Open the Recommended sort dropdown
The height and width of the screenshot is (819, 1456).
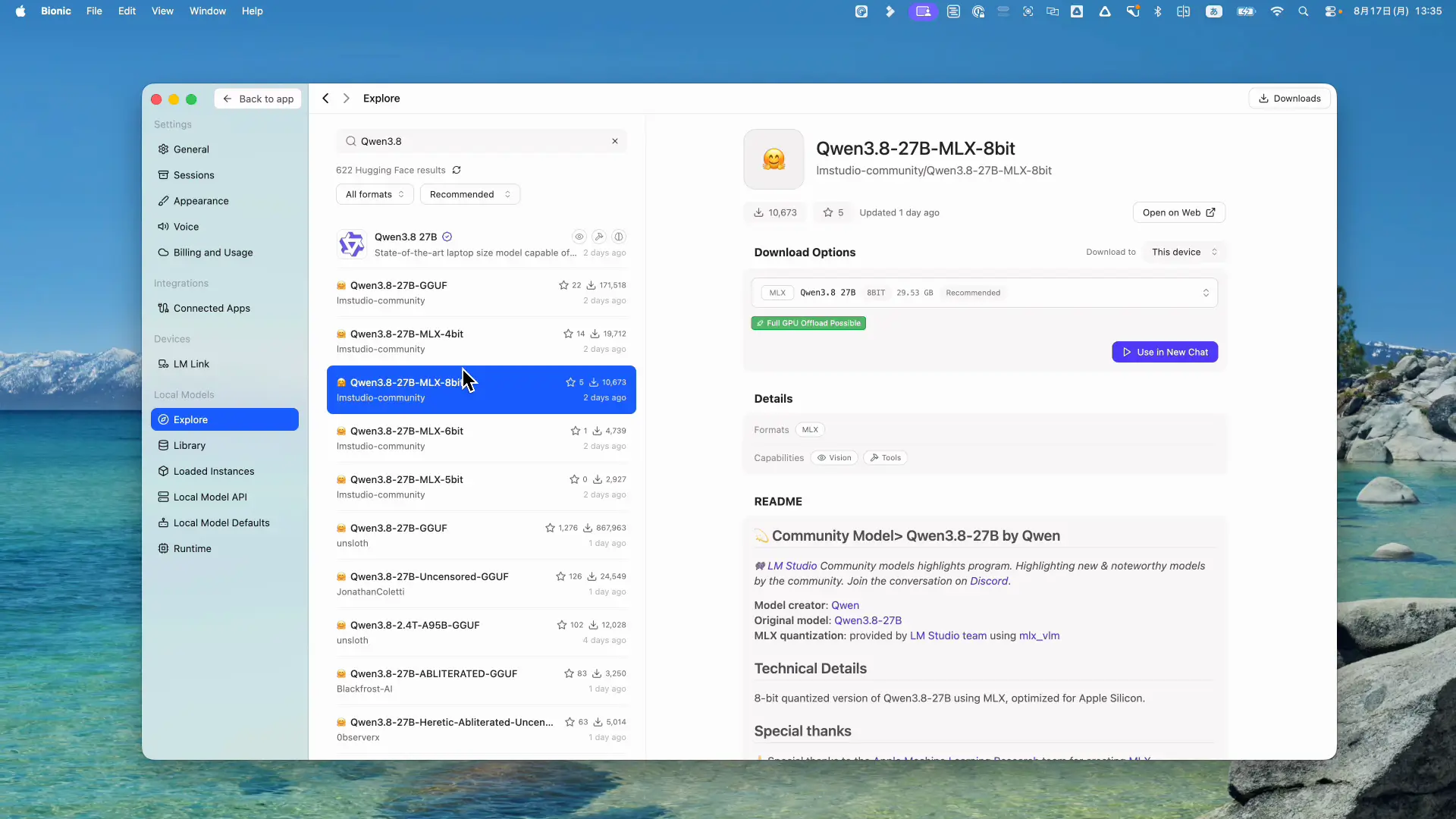point(470,194)
